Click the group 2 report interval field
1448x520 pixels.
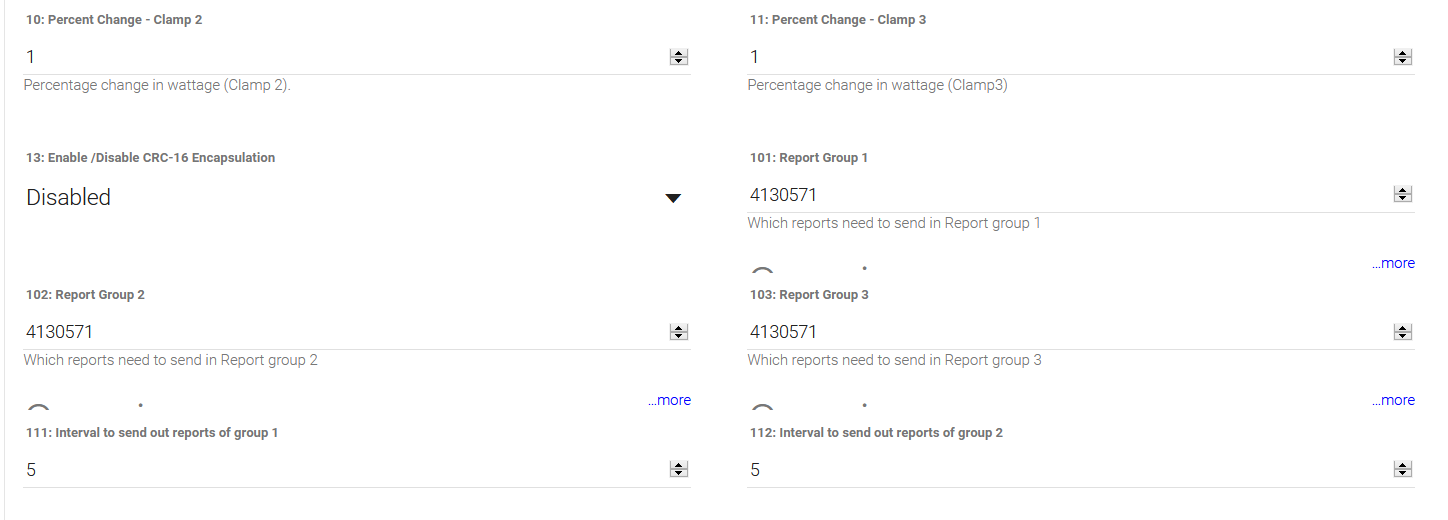[x=1065, y=470]
